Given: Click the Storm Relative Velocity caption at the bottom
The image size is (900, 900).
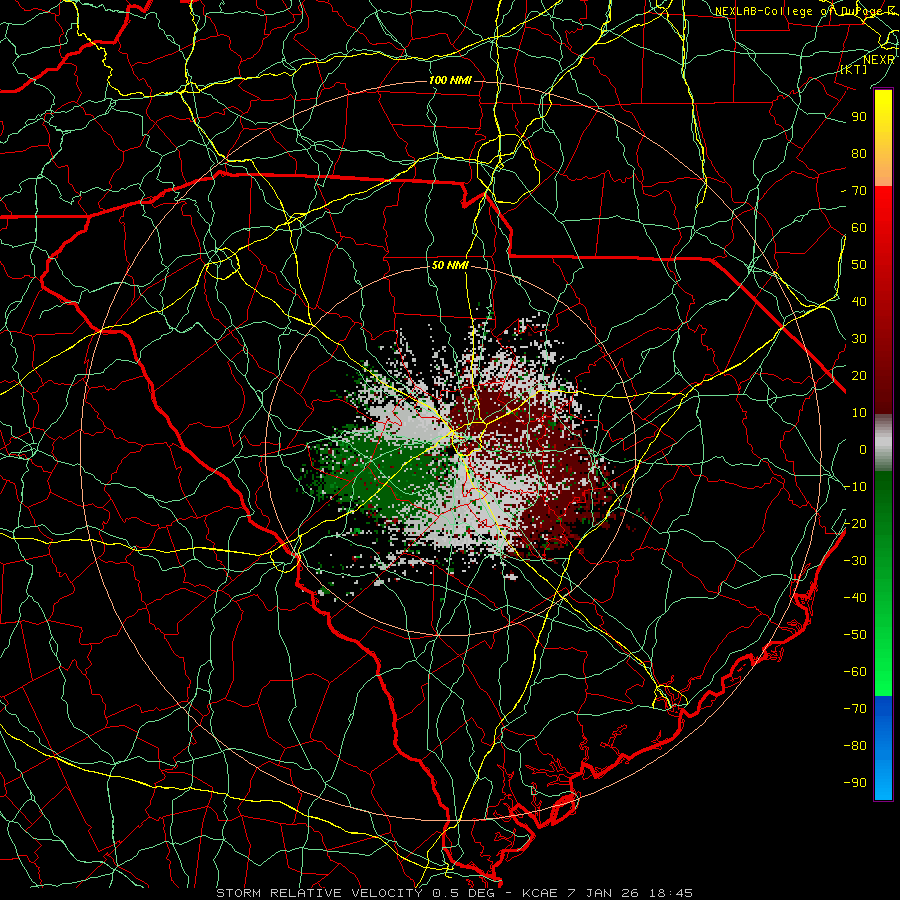Looking at the screenshot, I should pyautogui.click(x=454, y=893).
